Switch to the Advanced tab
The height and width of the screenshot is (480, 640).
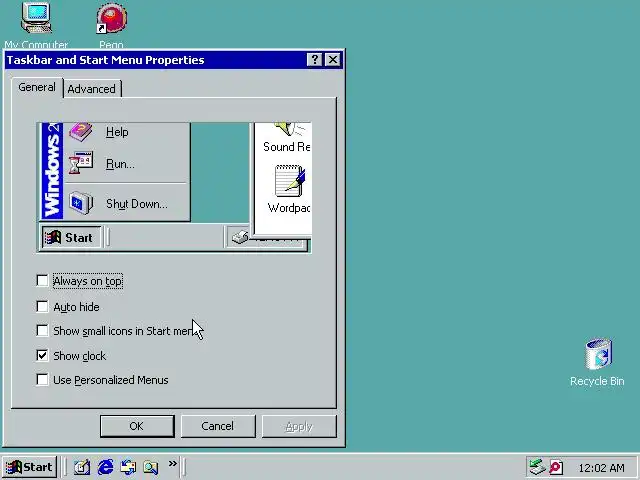pyautogui.click(x=92, y=89)
